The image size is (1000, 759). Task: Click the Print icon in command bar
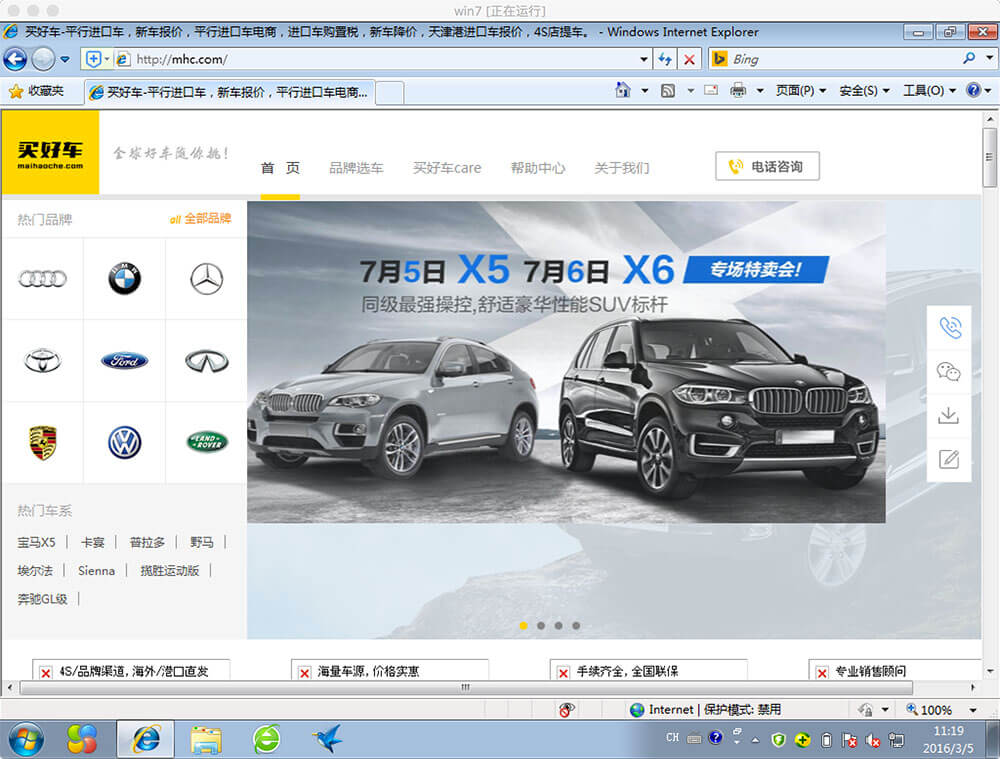[x=738, y=91]
